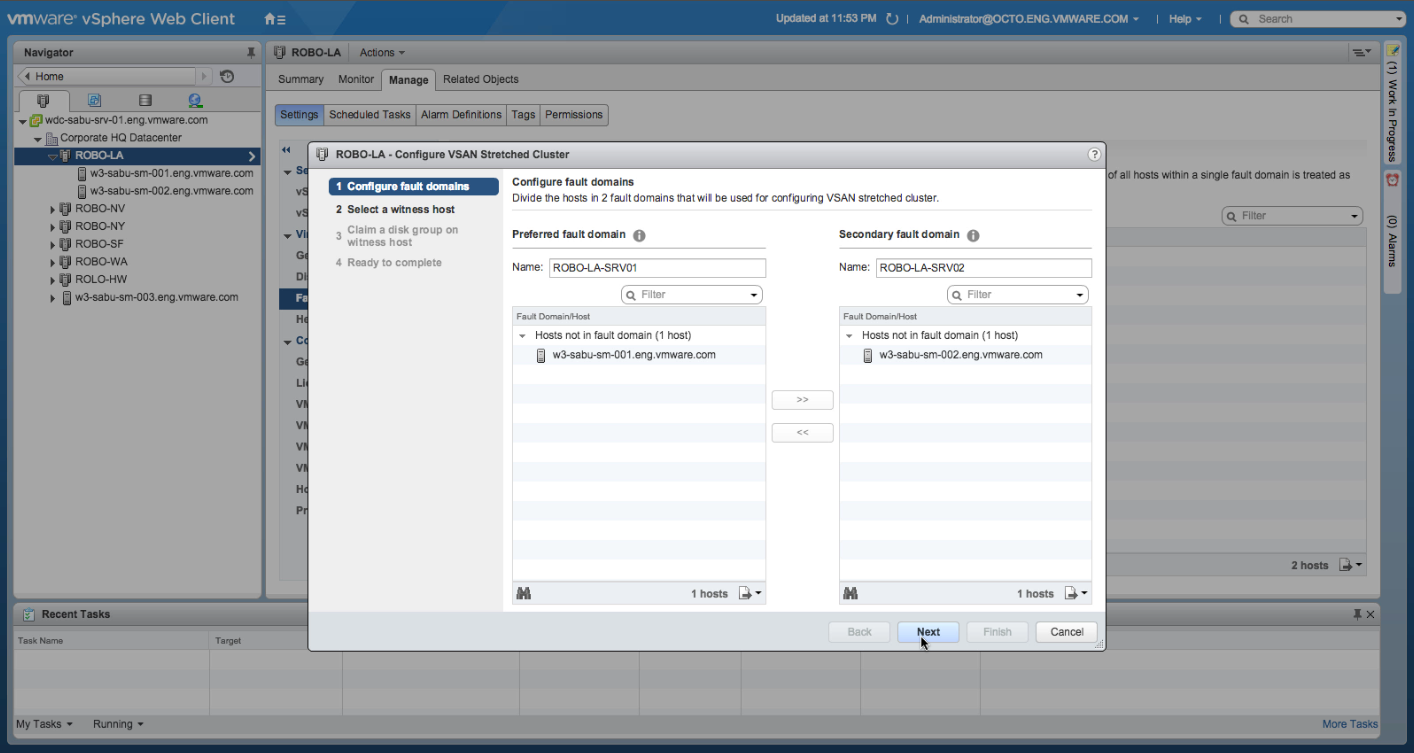Click the Preferred fault domain name field
Viewport: 1414px width, 753px height.
tap(657, 268)
